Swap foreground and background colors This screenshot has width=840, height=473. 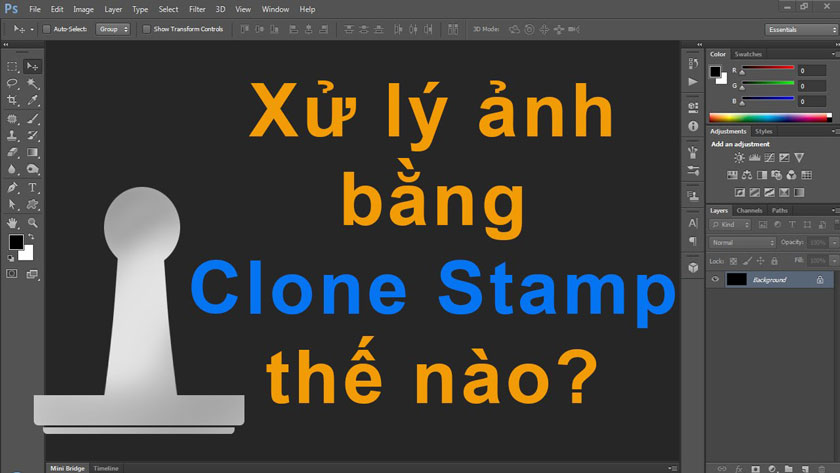coord(31,237)
